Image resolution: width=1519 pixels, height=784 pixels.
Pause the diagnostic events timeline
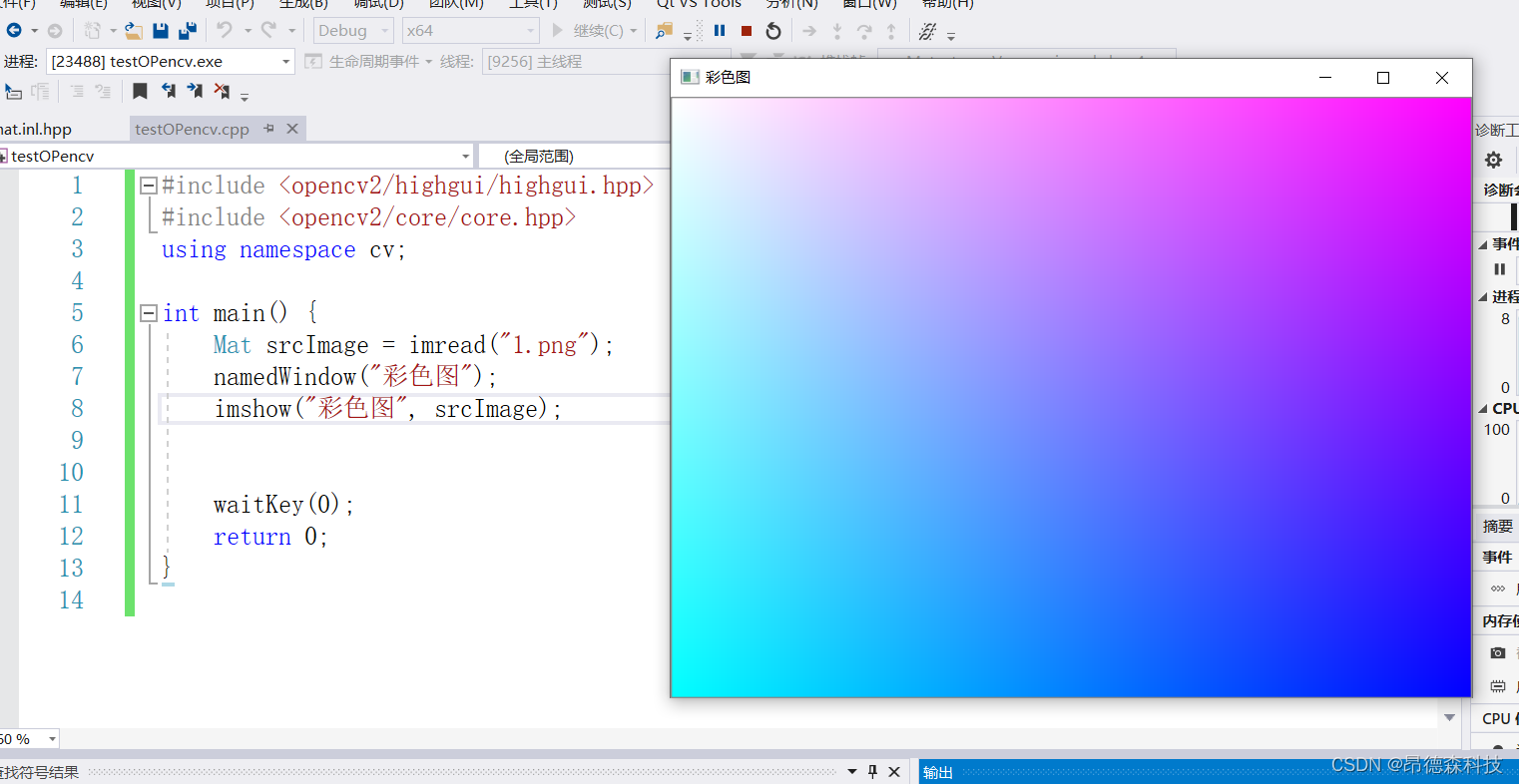tap(1499, 269)
